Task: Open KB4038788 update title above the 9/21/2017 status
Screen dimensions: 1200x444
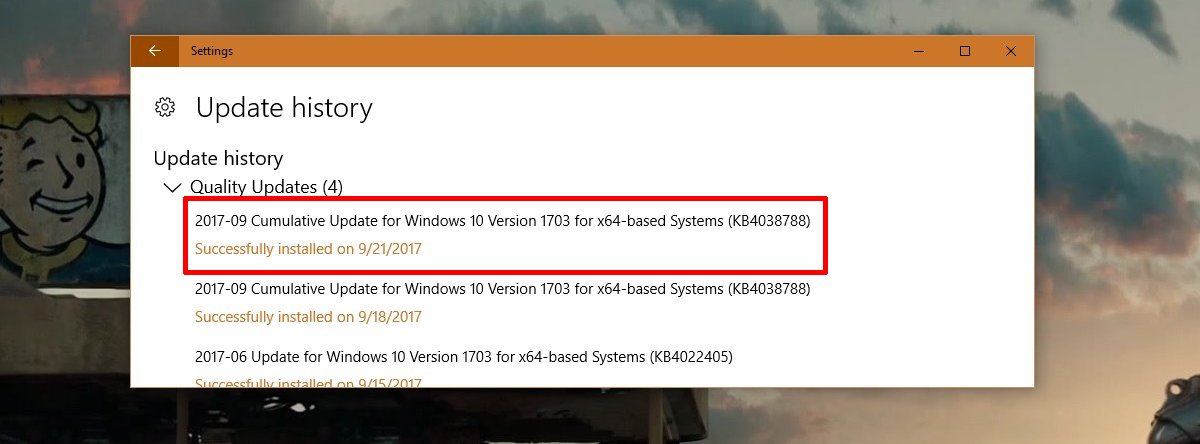Action: point(502,219)
